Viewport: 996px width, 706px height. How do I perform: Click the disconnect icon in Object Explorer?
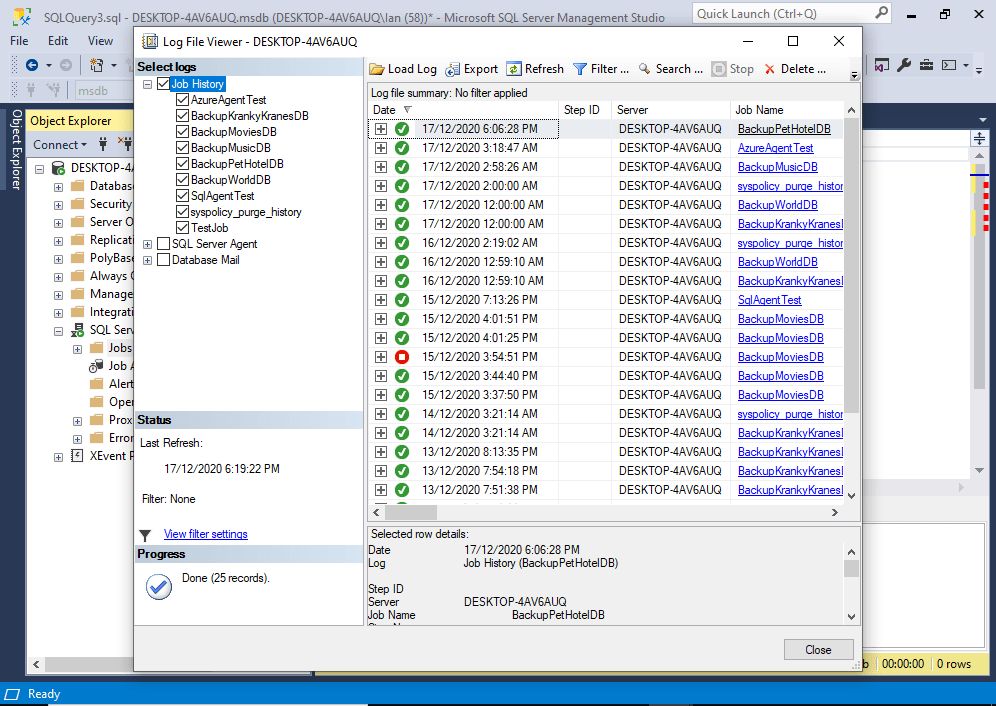pos(125,144)
